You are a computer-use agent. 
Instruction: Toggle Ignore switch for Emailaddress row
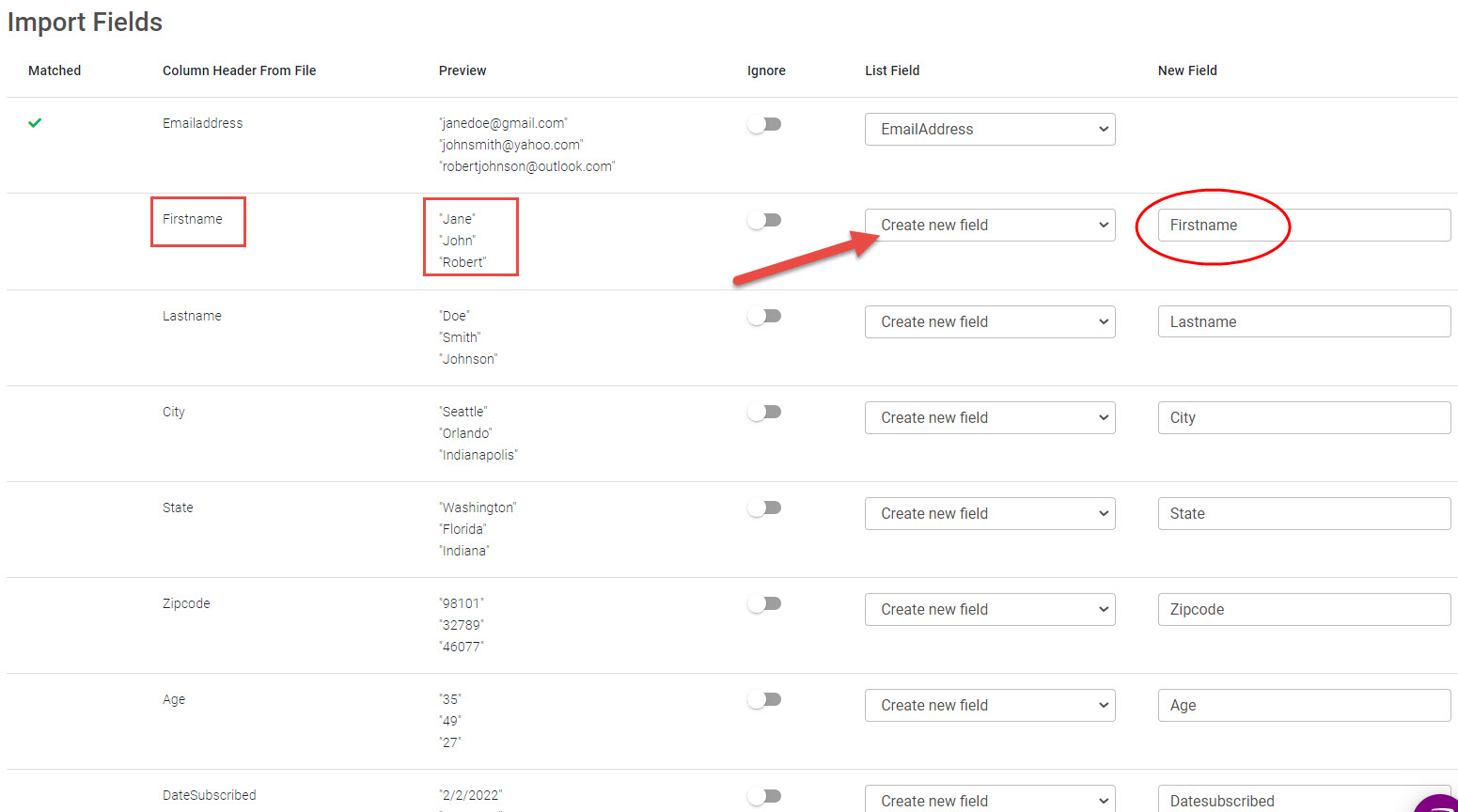[x=764, y=124]
